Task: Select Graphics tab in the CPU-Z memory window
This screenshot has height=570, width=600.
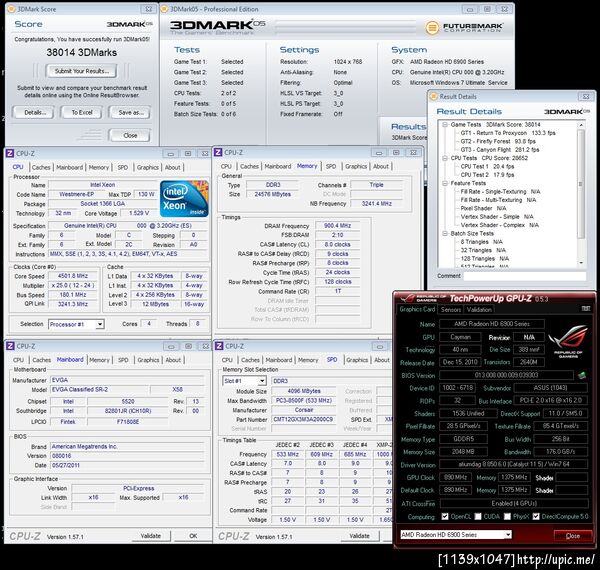Action: [356, 166]
